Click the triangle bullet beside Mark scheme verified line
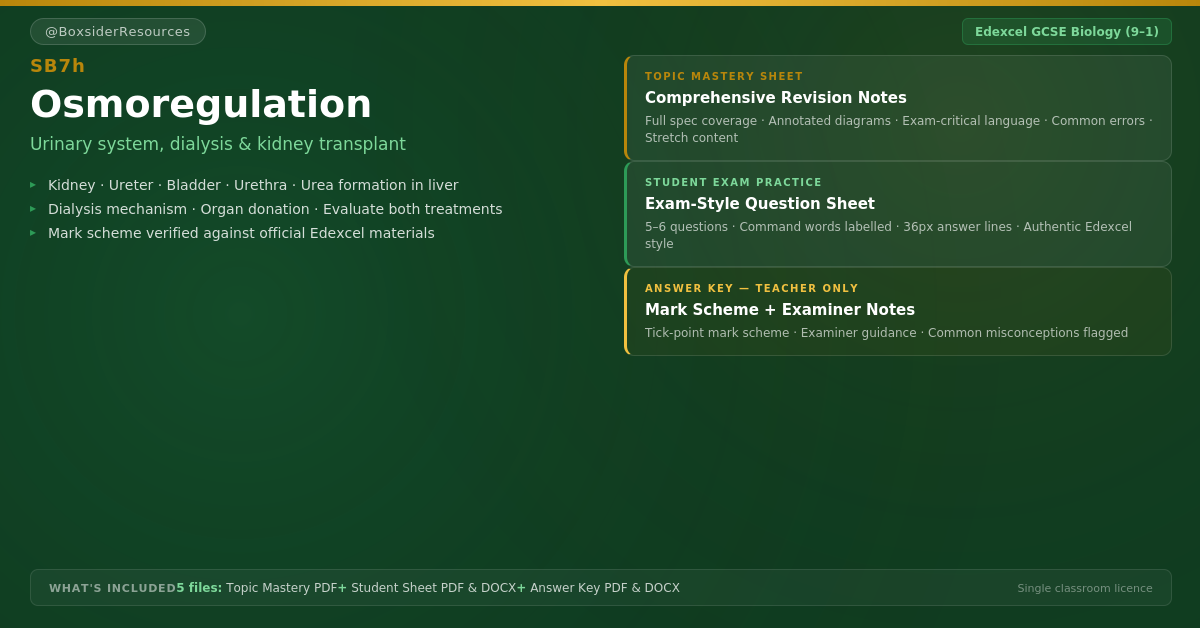The width and height of the screenshot is (1200, 628). click(x=33, y=233)
